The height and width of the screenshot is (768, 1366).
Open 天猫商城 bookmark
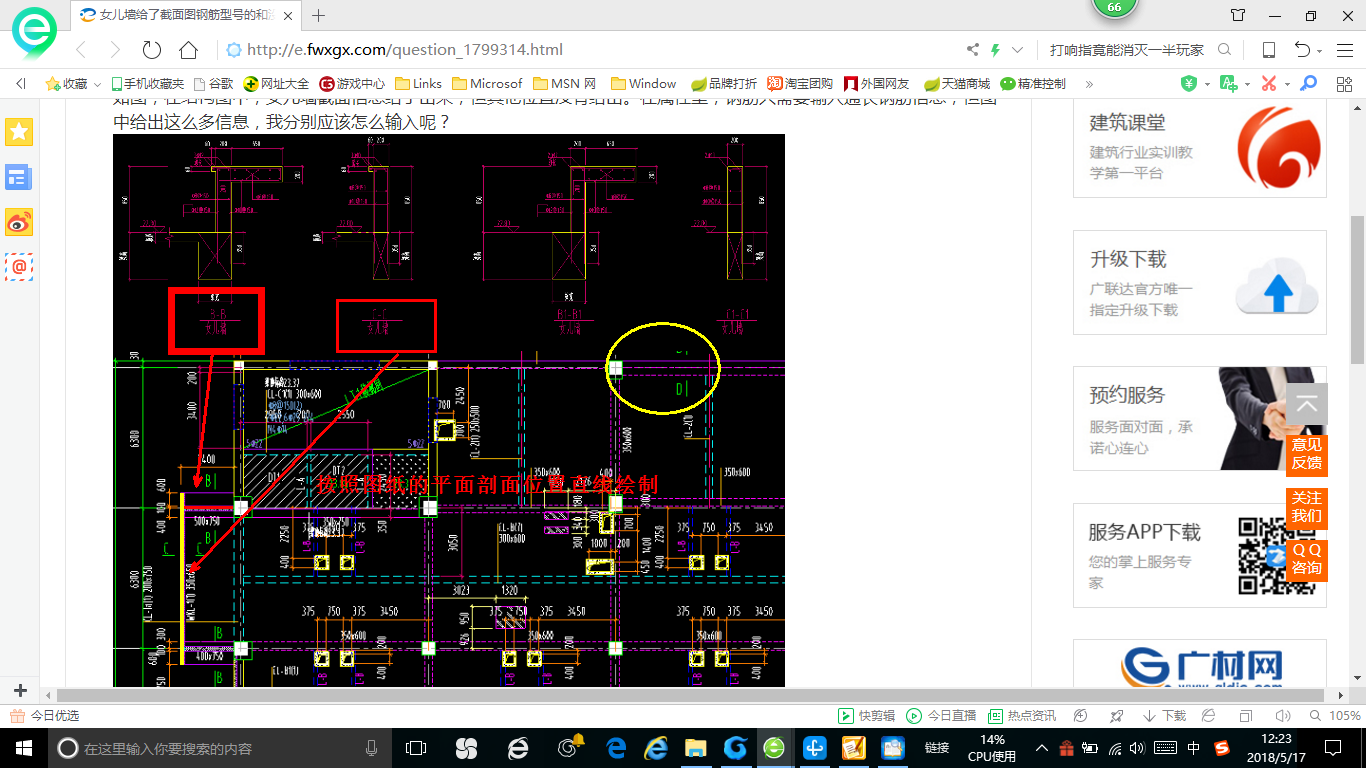coord(957,84)
